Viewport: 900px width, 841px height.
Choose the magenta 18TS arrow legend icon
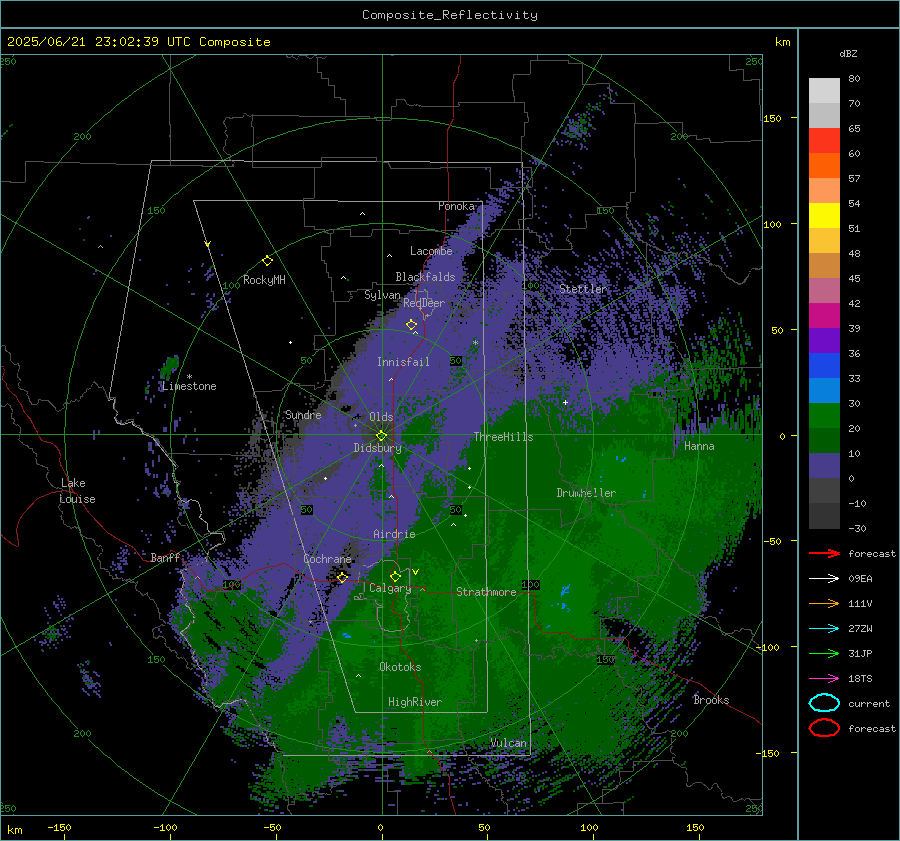coord(824,679)
